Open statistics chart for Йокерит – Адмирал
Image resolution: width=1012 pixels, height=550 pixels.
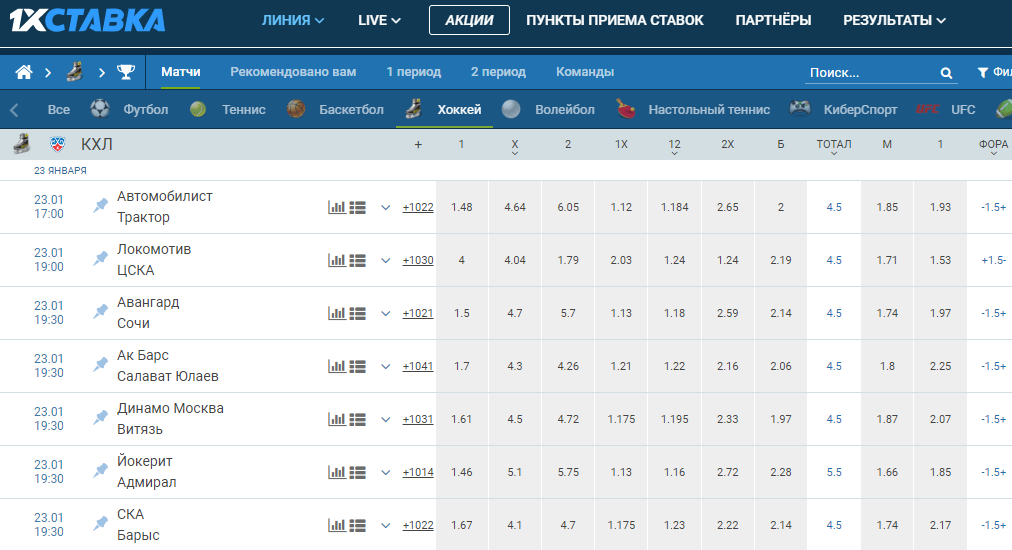click(x=336, y=472)
